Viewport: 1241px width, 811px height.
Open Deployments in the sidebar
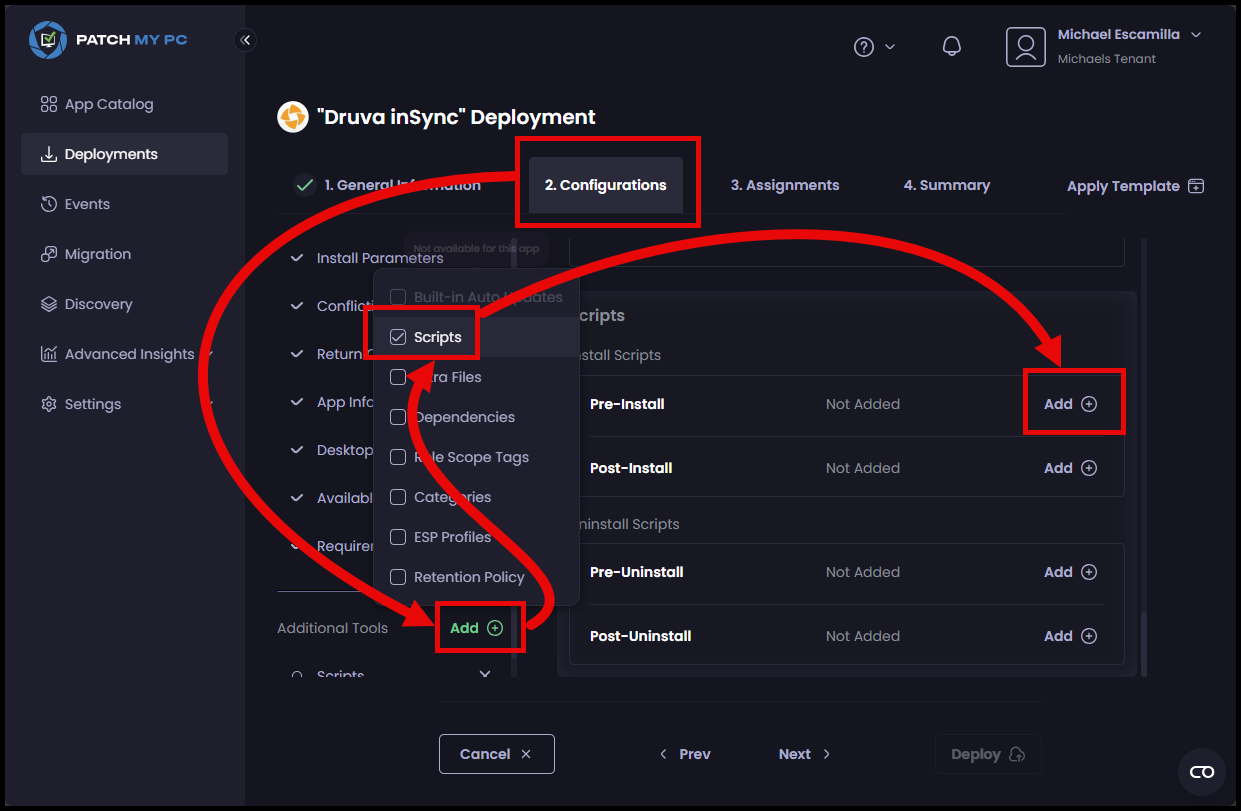tap(124, 154)
